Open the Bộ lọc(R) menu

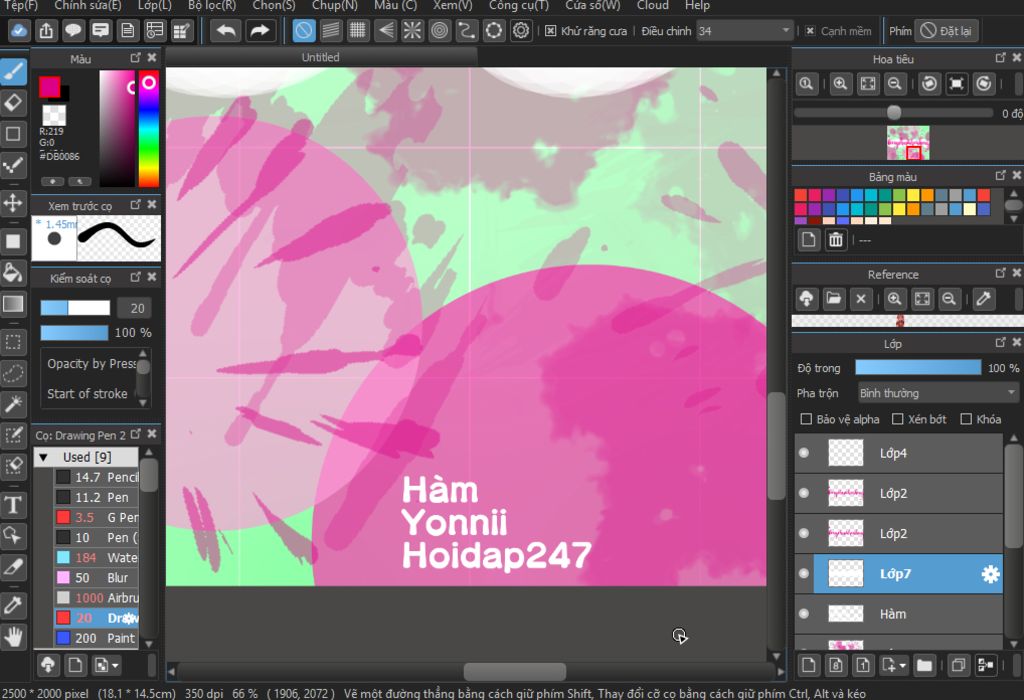pos(212,6)
